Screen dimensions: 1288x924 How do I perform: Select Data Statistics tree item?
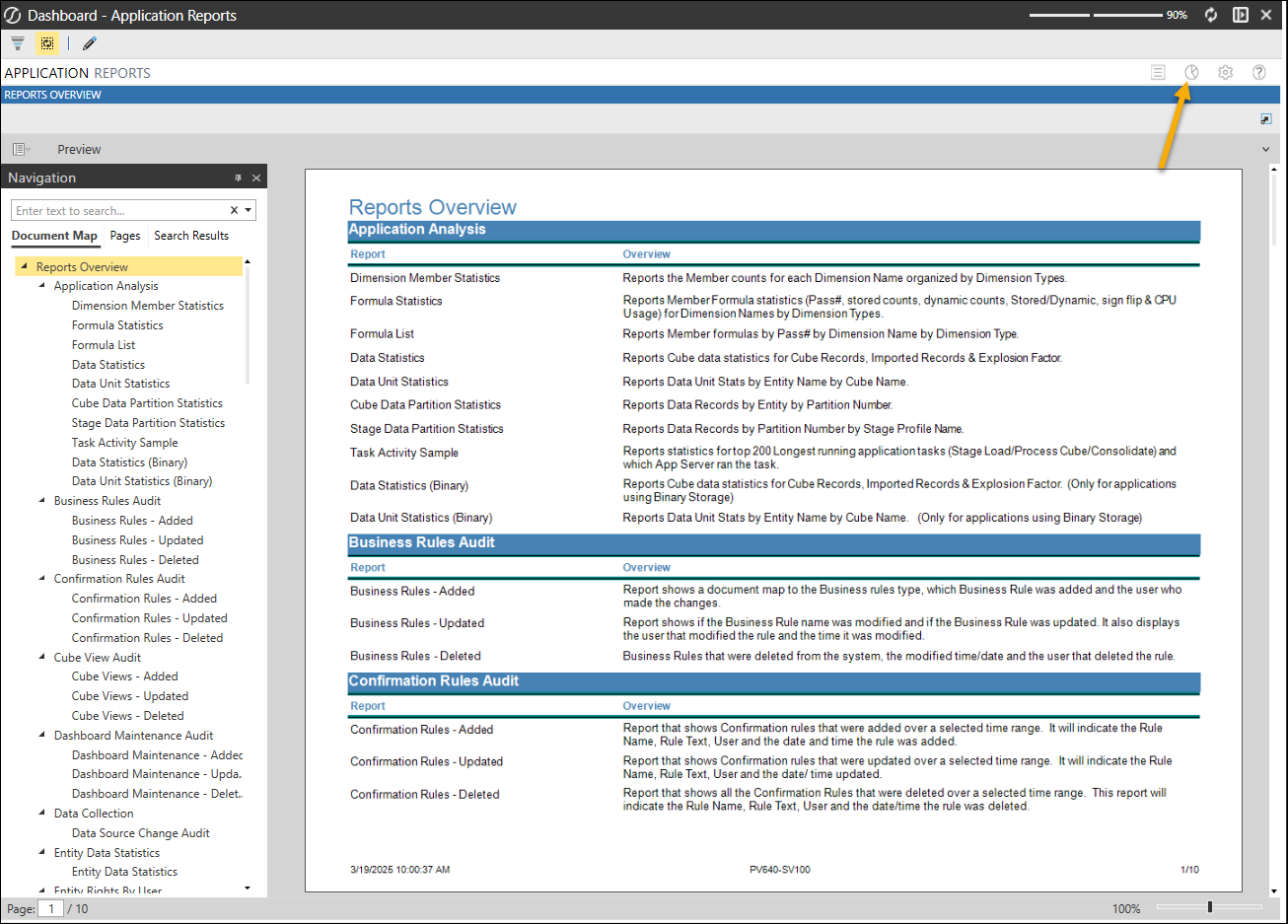(x=108, y=365)
